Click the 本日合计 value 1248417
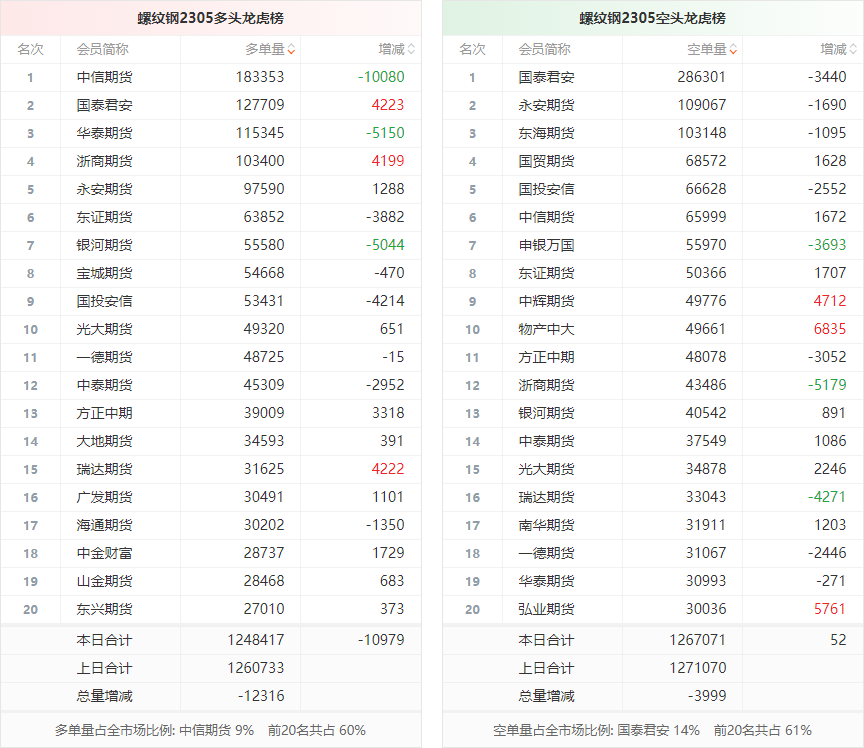Screen dimensions: 864x748 pos(255,640)
